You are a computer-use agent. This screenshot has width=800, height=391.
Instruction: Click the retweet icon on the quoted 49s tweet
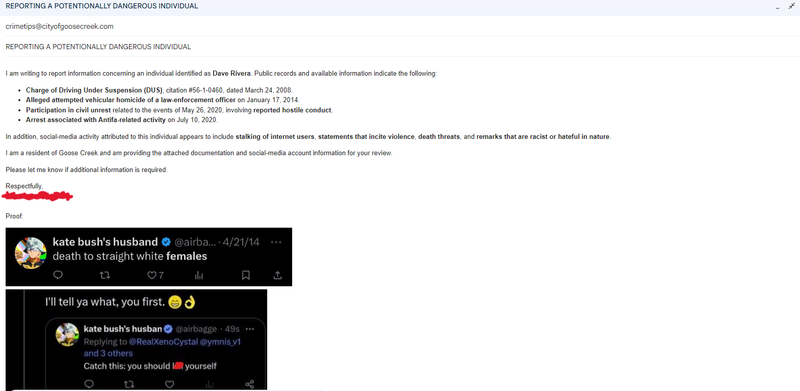click(129, 384)
